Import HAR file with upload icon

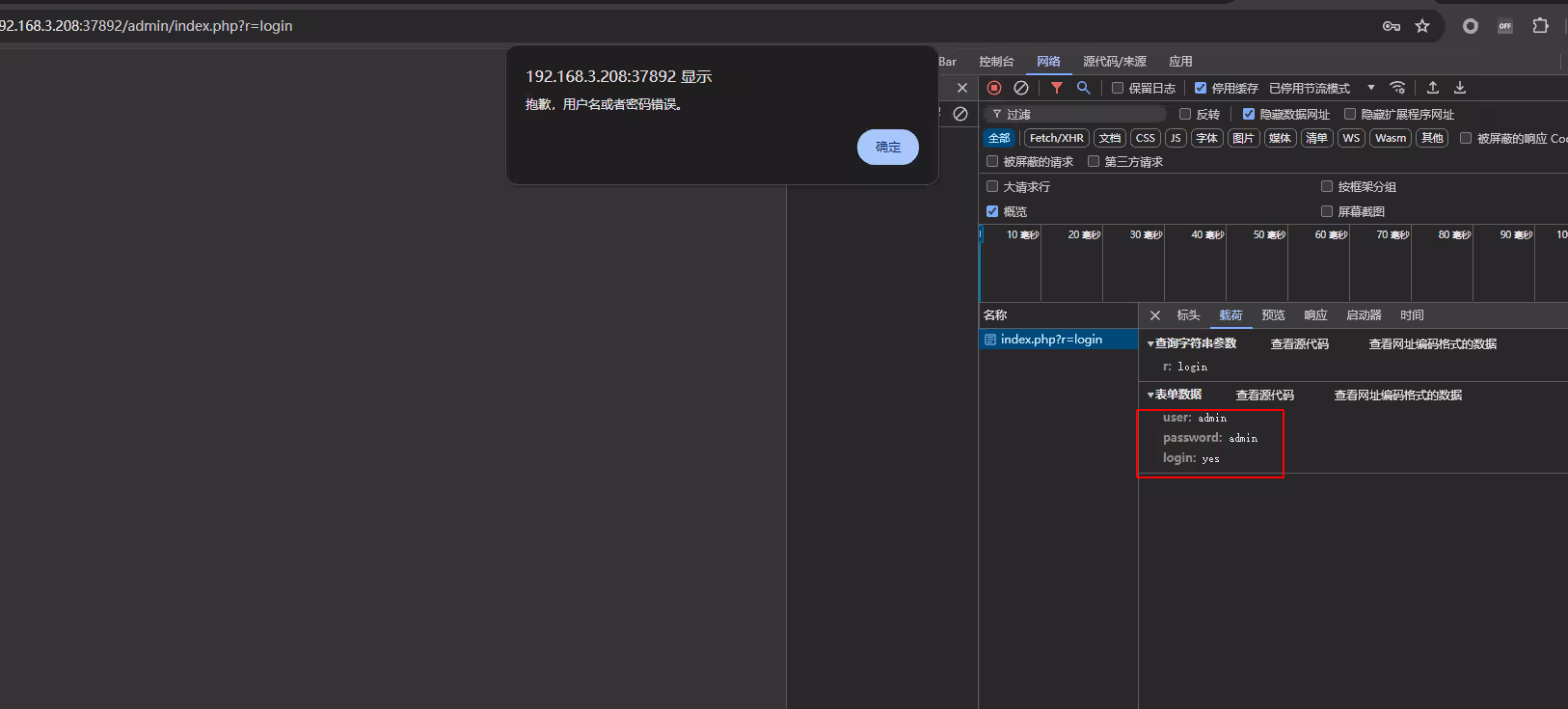point(1433,88)
